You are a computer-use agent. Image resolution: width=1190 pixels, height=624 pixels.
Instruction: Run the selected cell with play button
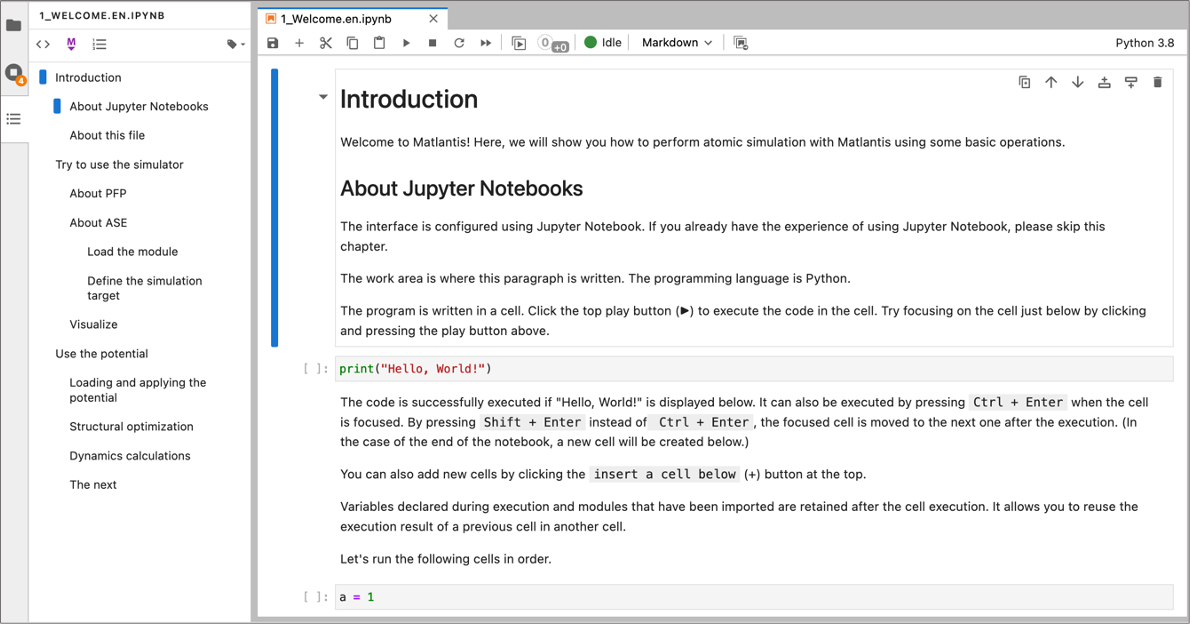click(406, 43)
